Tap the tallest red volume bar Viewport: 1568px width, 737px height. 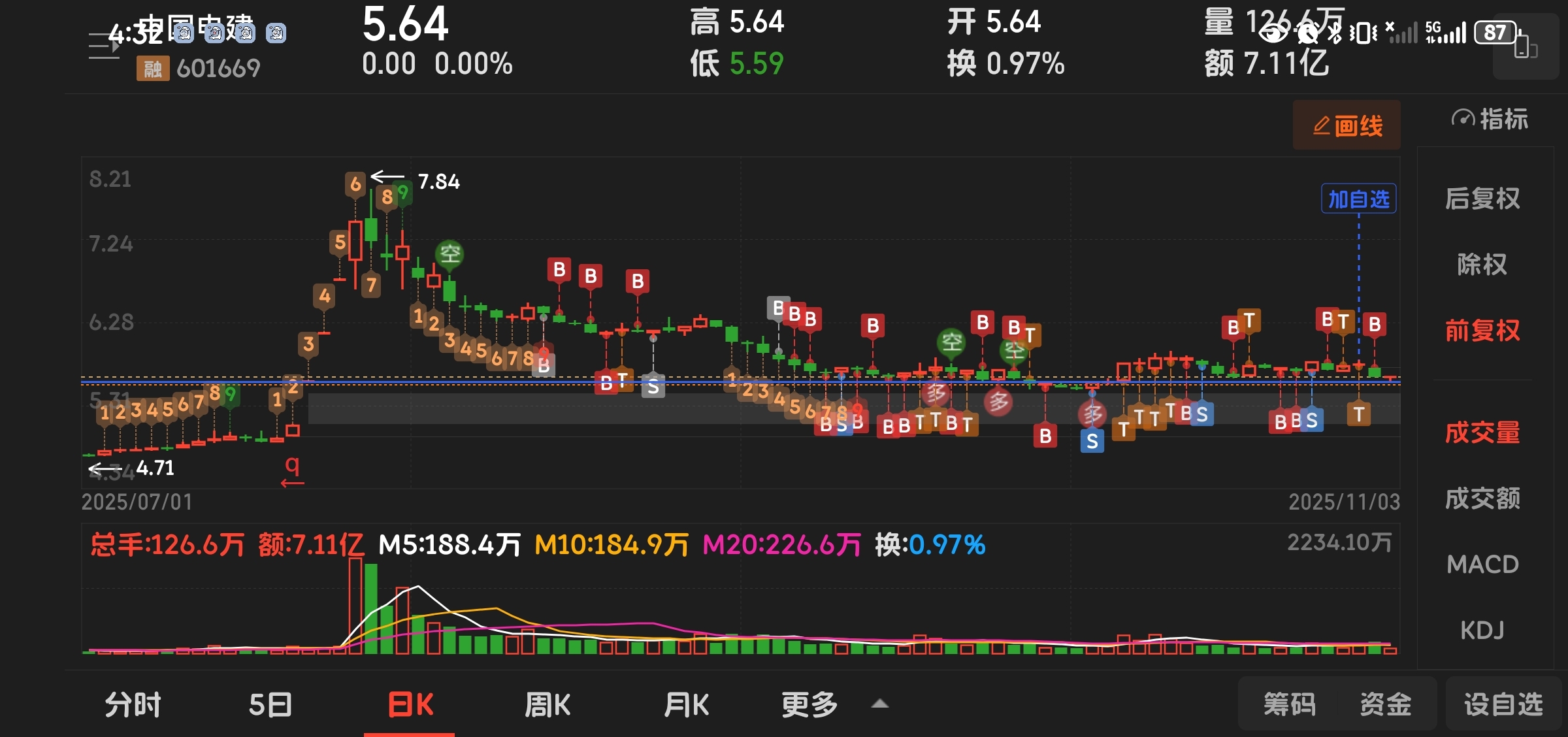(355, 604)
